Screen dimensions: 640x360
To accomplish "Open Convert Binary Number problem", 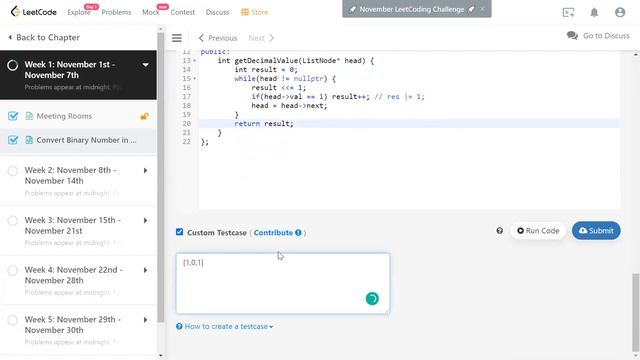I will (x=86, y=140).
